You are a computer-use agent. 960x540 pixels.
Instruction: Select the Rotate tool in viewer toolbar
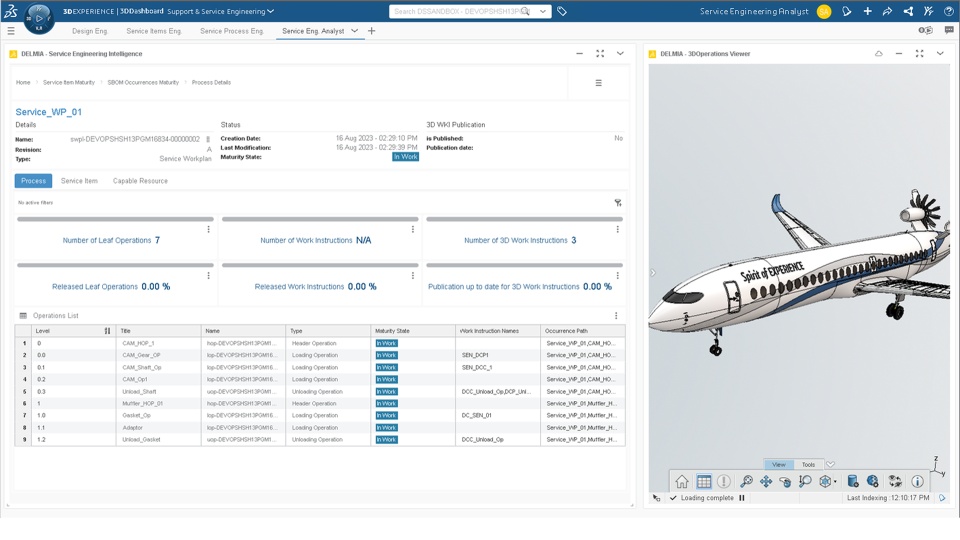click(785, 481)
